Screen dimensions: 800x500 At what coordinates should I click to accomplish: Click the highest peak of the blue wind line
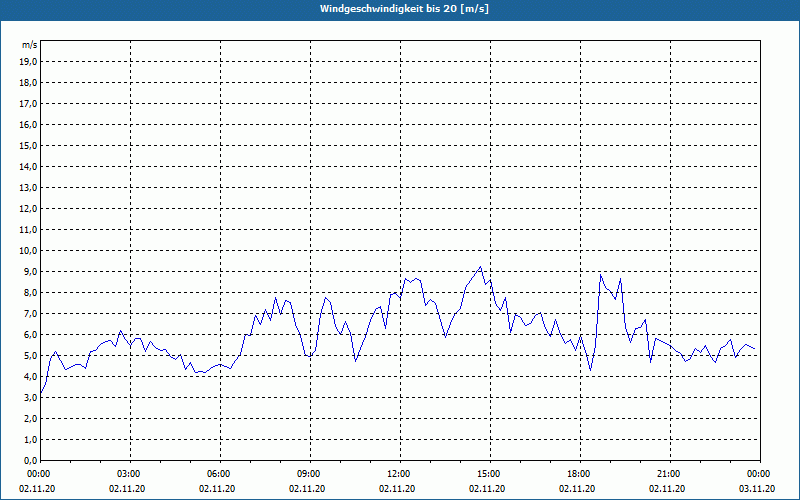(480, 267)
